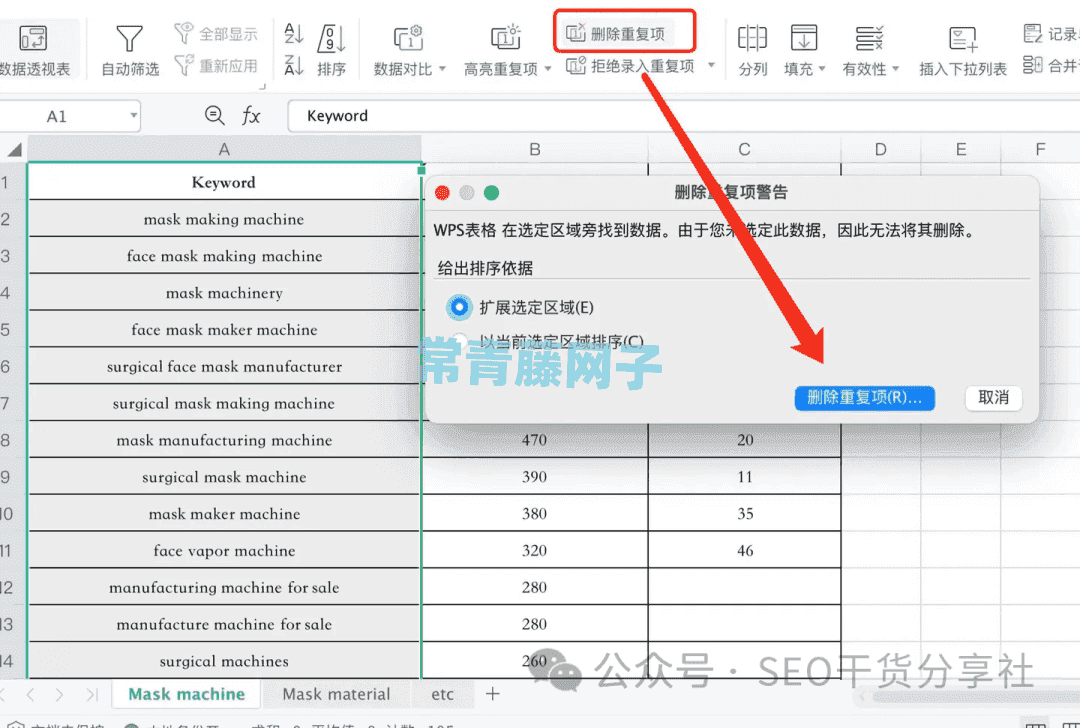Click the blue 删除重复项(R)... dialog button
The image size is (1080, 728).
pos(864,397)
